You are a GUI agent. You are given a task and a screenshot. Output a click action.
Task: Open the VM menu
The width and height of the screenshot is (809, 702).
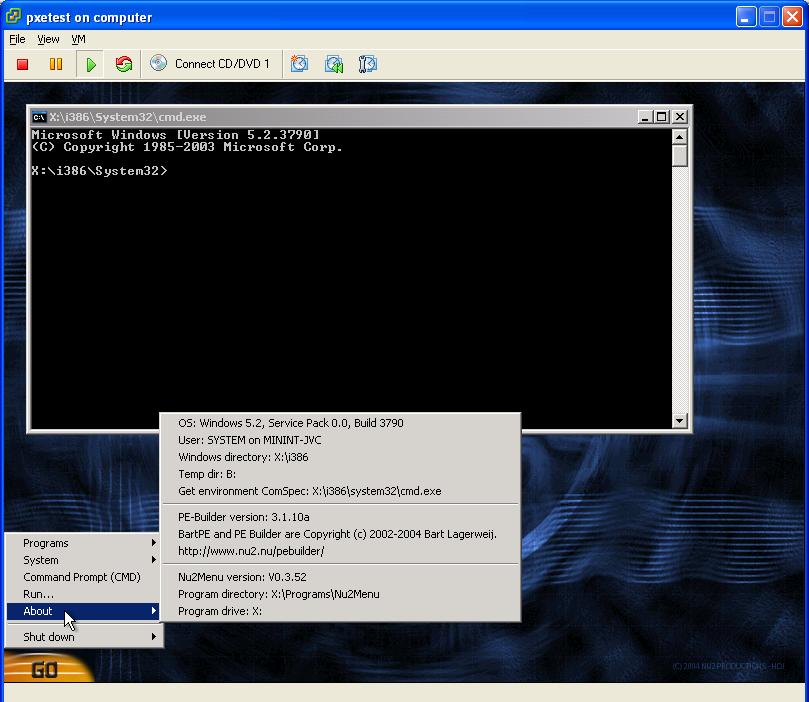click(x=78, y=39)
